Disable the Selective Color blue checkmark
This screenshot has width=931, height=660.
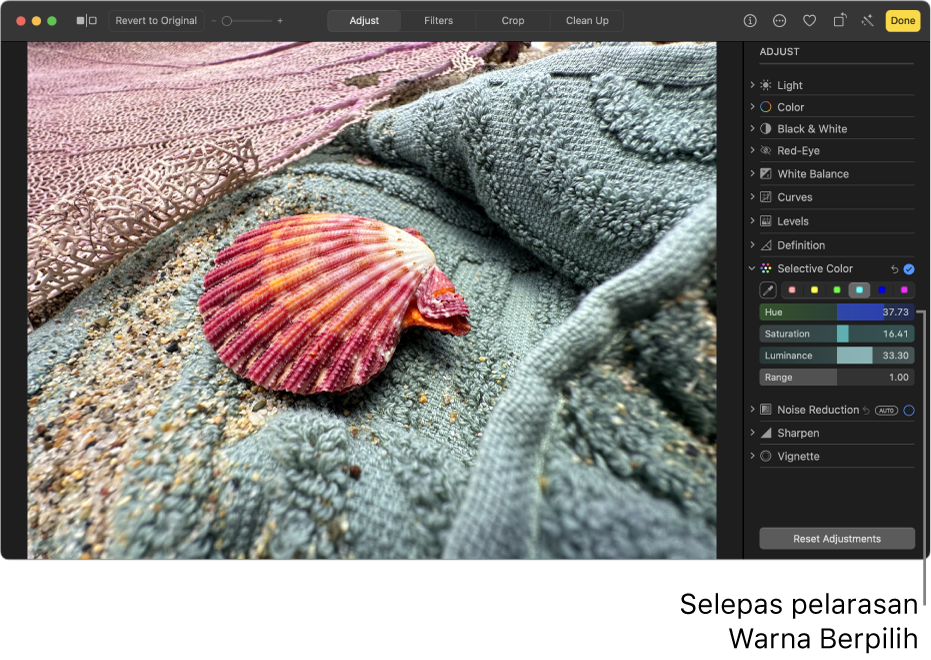tap(909, 269)
